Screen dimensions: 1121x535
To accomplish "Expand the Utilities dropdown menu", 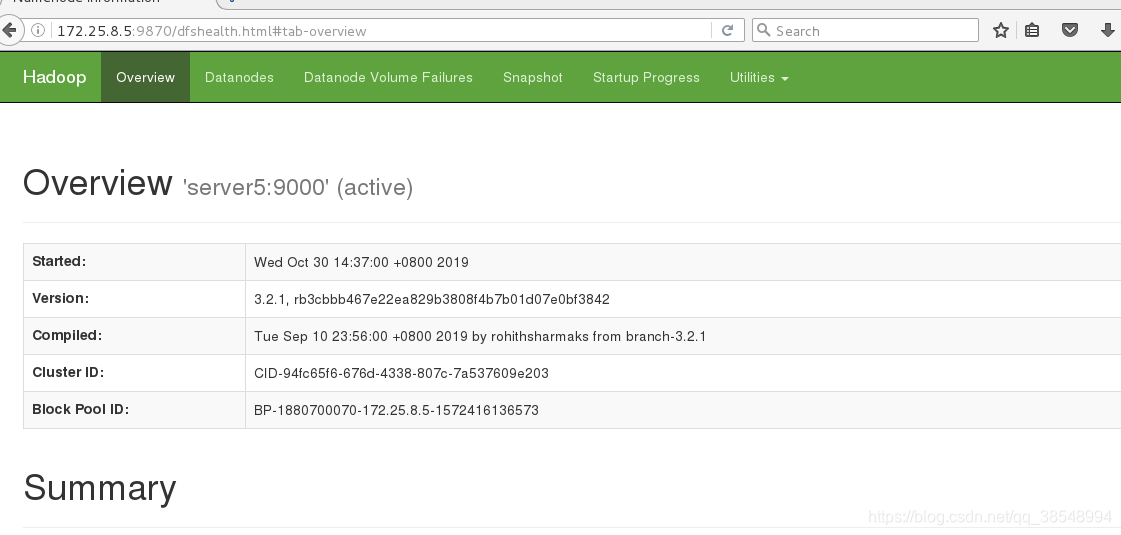I will [x=759, y=77].
